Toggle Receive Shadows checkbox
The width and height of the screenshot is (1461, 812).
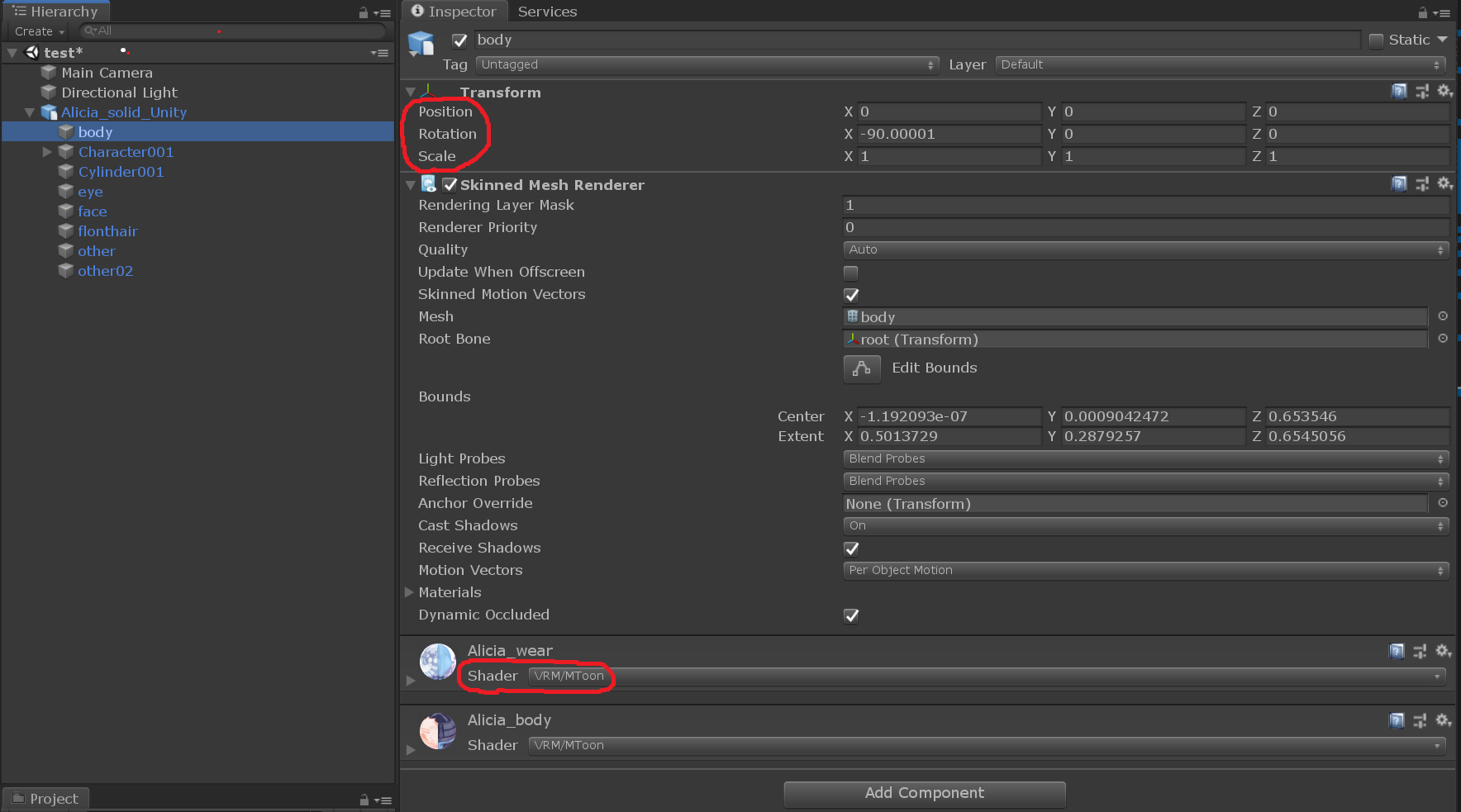(x=851, y=548)
